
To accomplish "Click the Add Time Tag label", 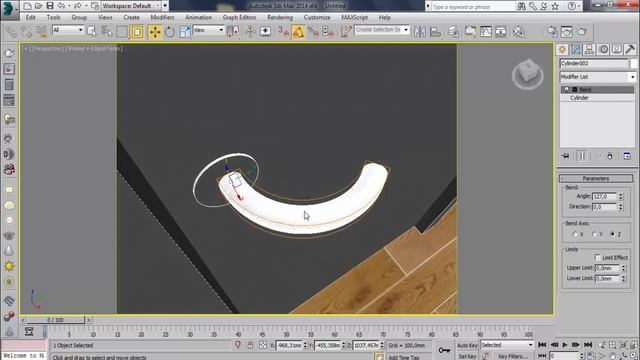I will coord(404,357).
